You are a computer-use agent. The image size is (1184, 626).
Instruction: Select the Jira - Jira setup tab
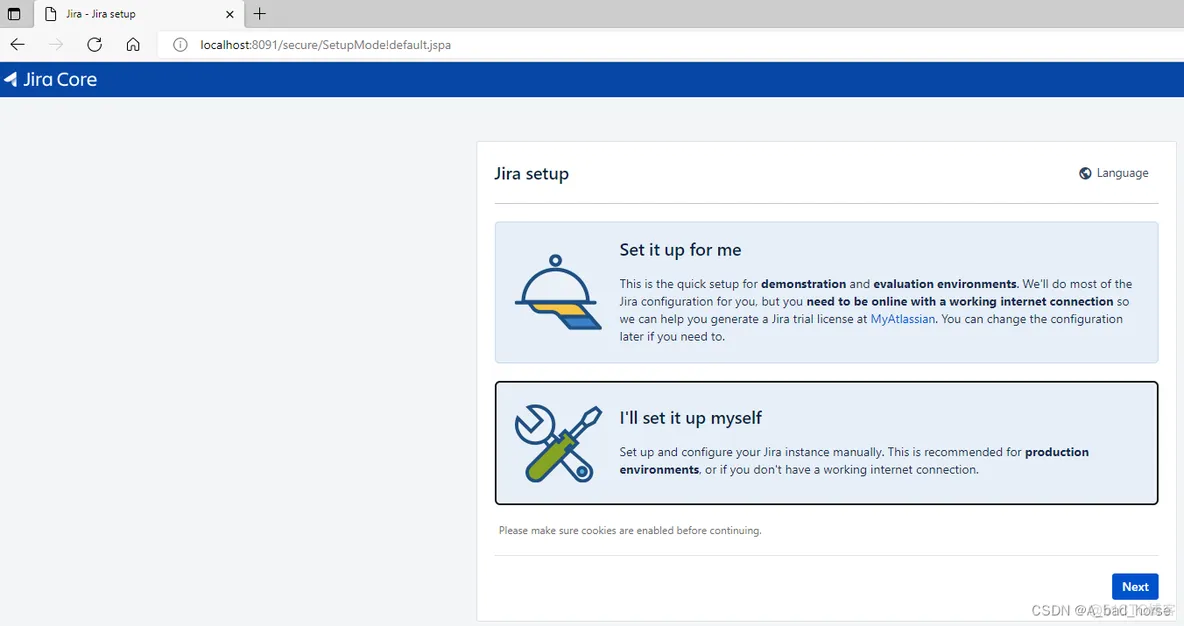139,14
